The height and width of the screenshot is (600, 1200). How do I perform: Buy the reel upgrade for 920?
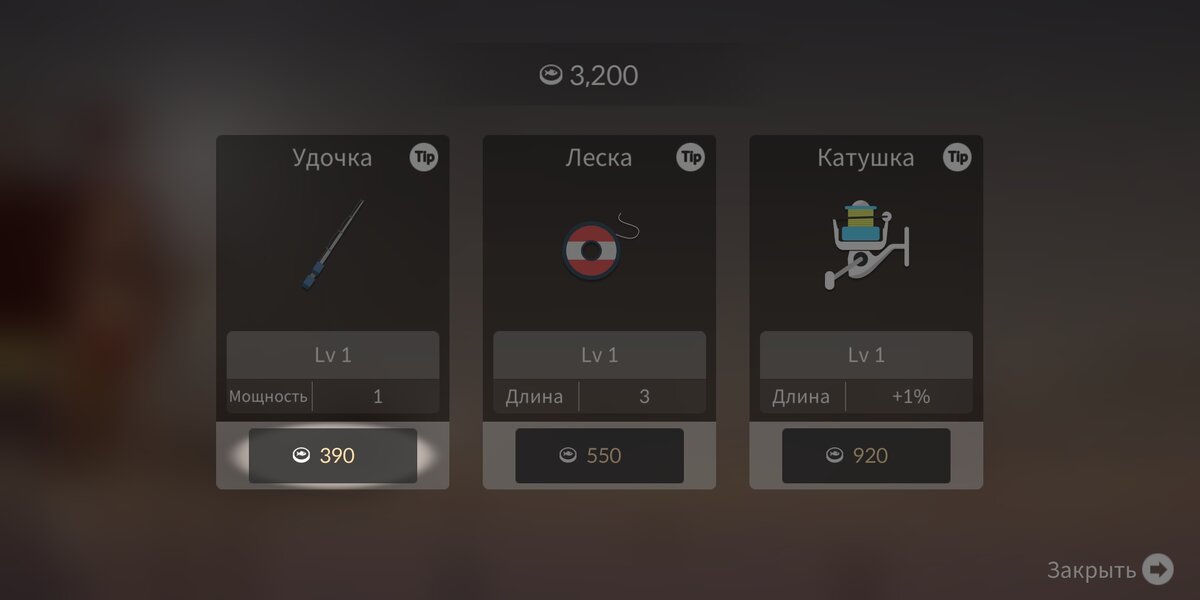click(866, 456)
